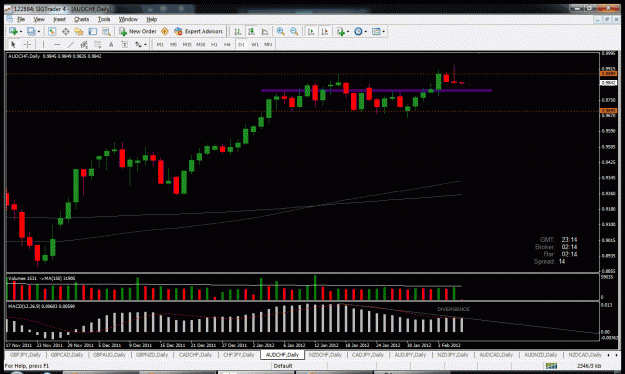Expand the Periodicity dropdown arrow

tap(366, 31)
